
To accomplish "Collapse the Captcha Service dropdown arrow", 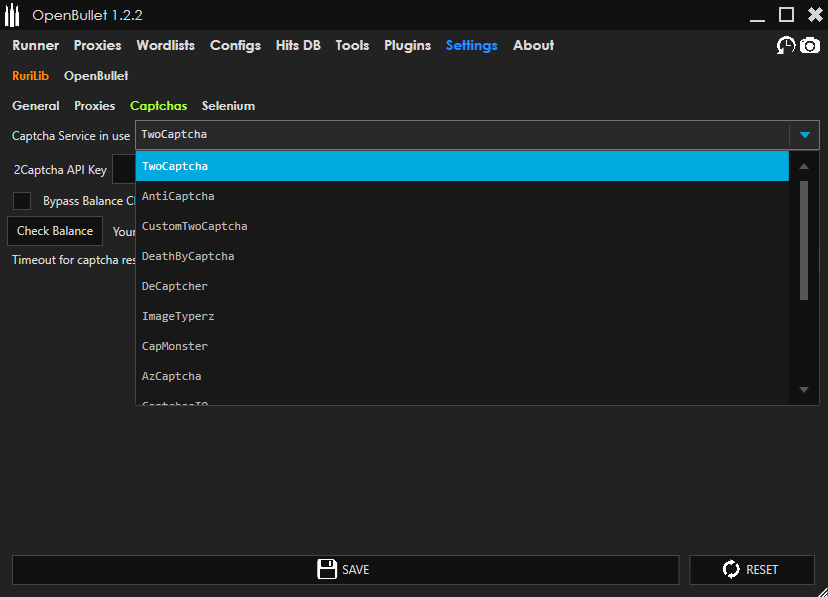I will click(804, 135).
